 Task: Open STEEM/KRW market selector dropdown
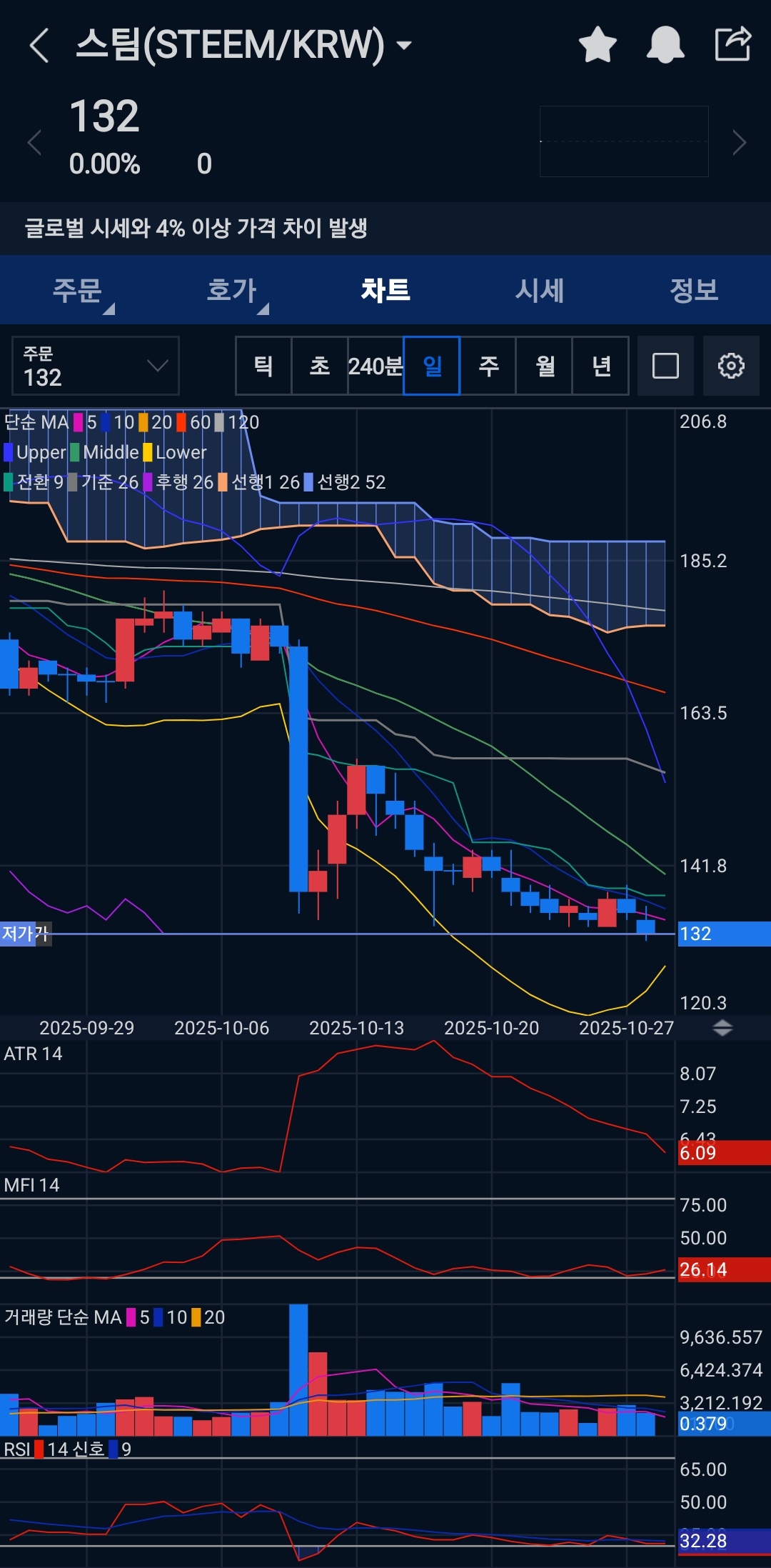click(x=244, y=44)
